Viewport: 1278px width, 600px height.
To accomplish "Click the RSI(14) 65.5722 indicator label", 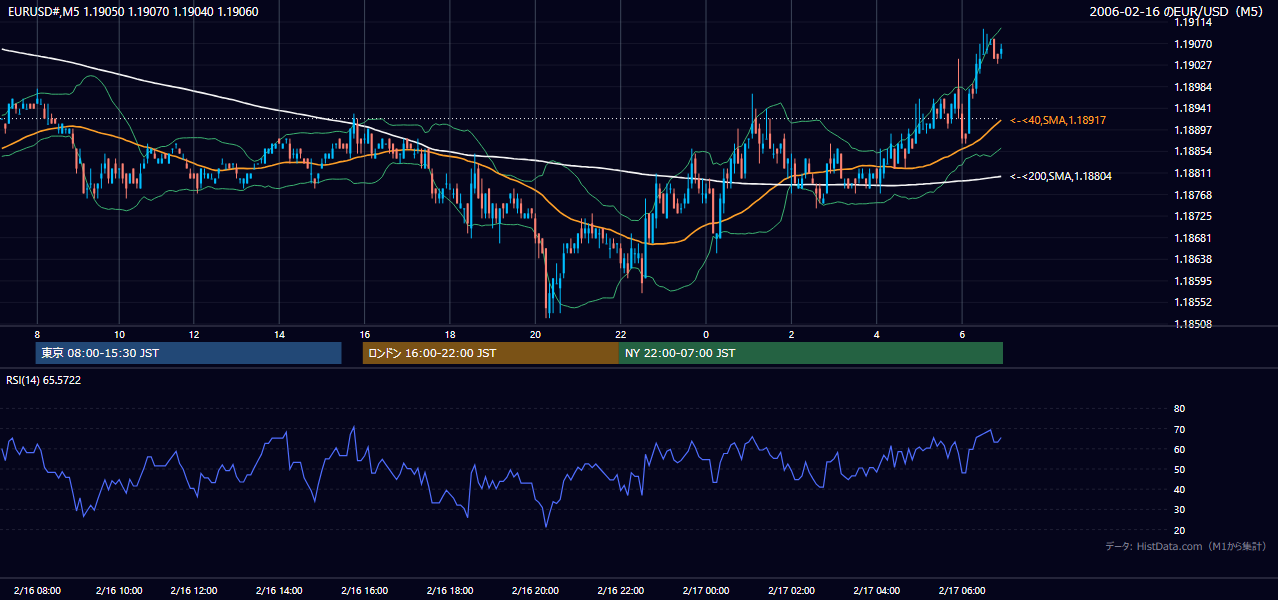I will pyautogui.click(x=44, y=380).
